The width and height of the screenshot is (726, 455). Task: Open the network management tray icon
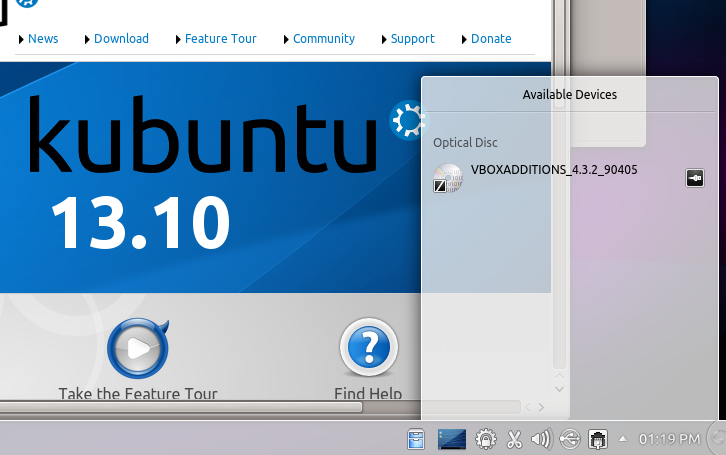[598, 439]
